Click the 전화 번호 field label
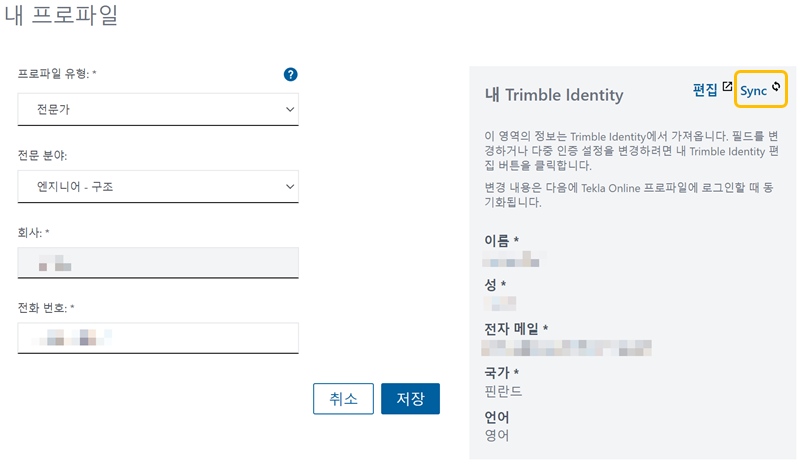 (x=46, y=307)
